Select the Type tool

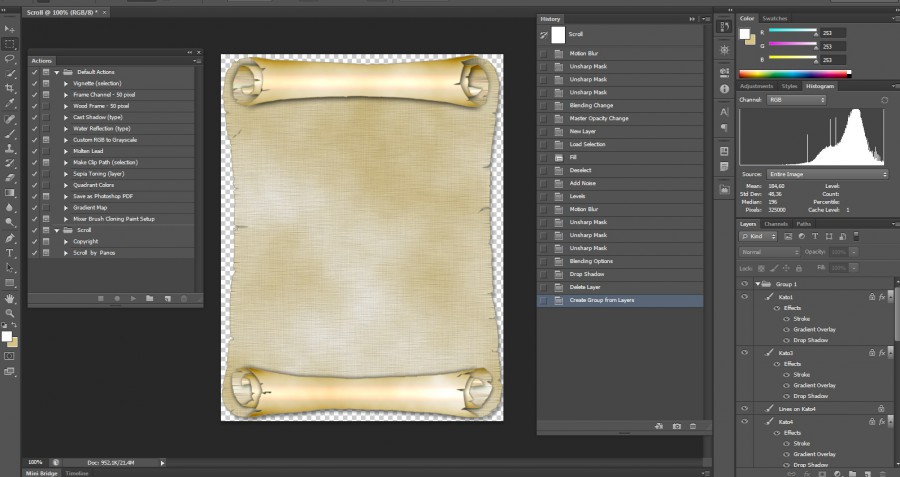pos(10,253)
